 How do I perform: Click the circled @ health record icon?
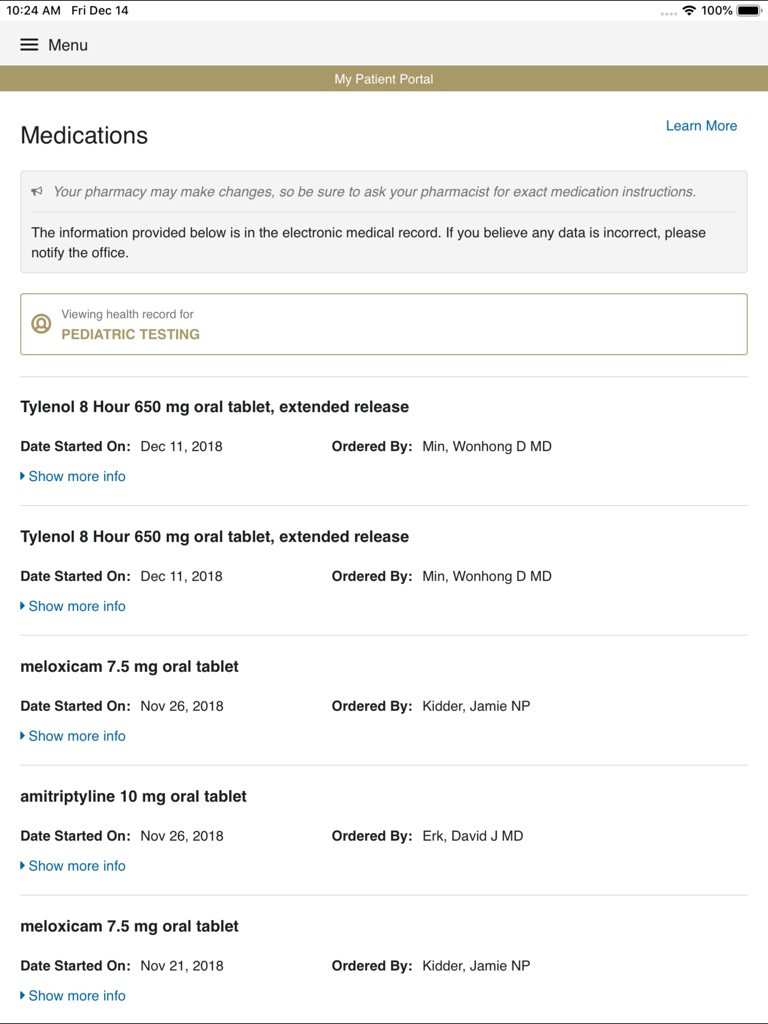(x=39, y=323)
